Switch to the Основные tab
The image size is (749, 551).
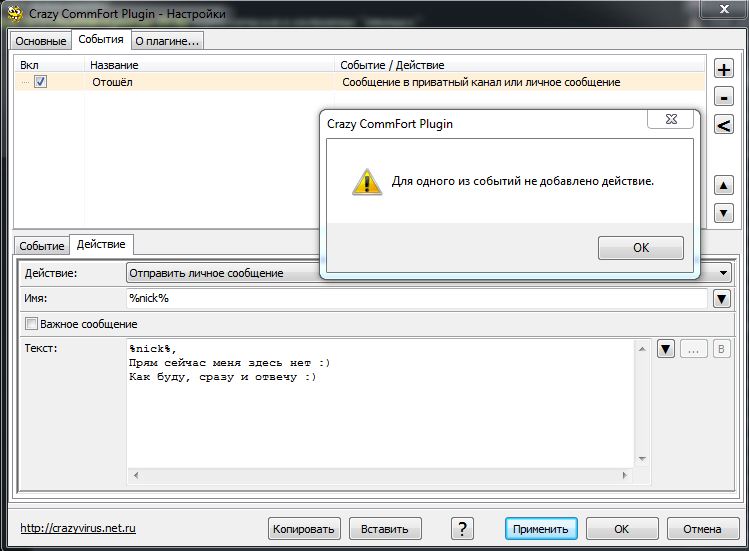(41, 41)
